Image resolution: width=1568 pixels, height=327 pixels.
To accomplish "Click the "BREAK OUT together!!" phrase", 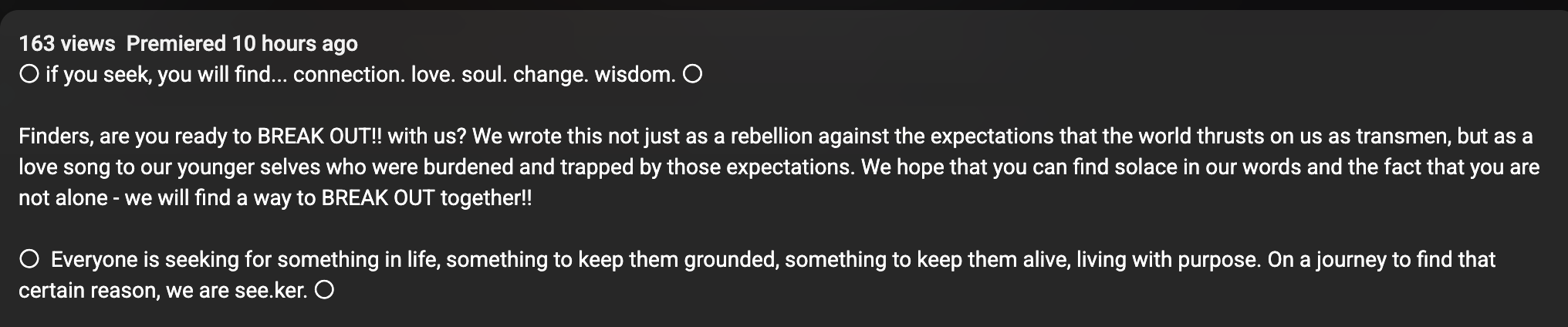I will pyautogui.click(x=427, y=198).
